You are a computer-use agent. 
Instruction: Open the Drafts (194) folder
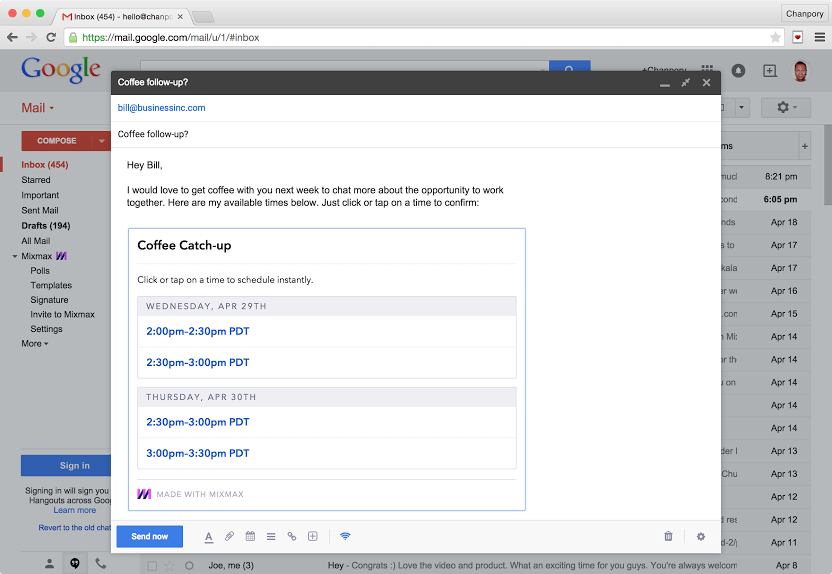46,225
